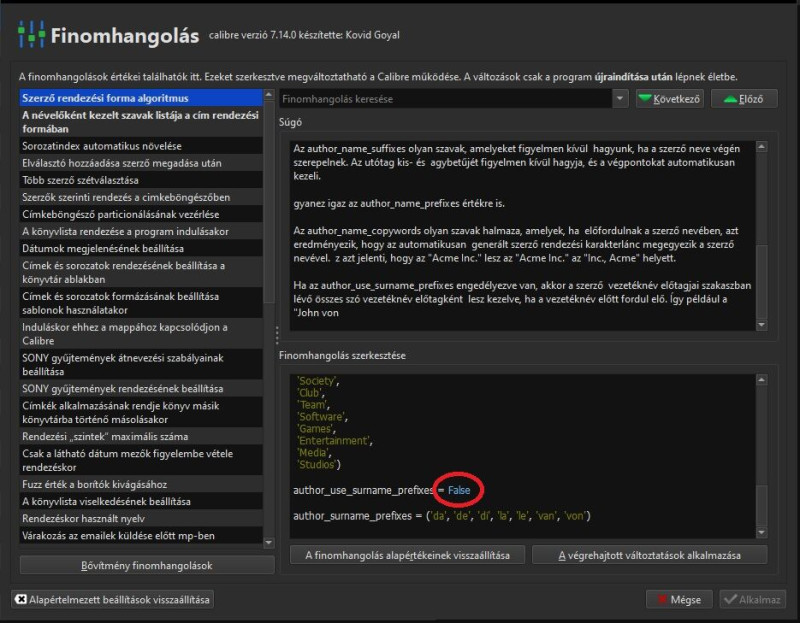This screenshot has height=623, width=800.
Task: Click the Finomhangolás sliders icon in header
Action: coord(31,34)
